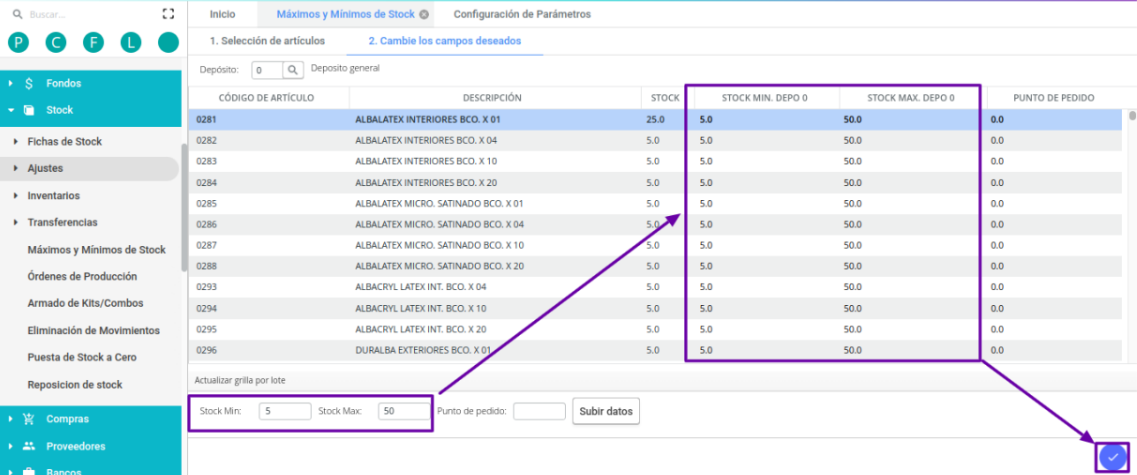Open the round L shortcut button
The image size is (1137, 475).
click(x=131, y=43)
